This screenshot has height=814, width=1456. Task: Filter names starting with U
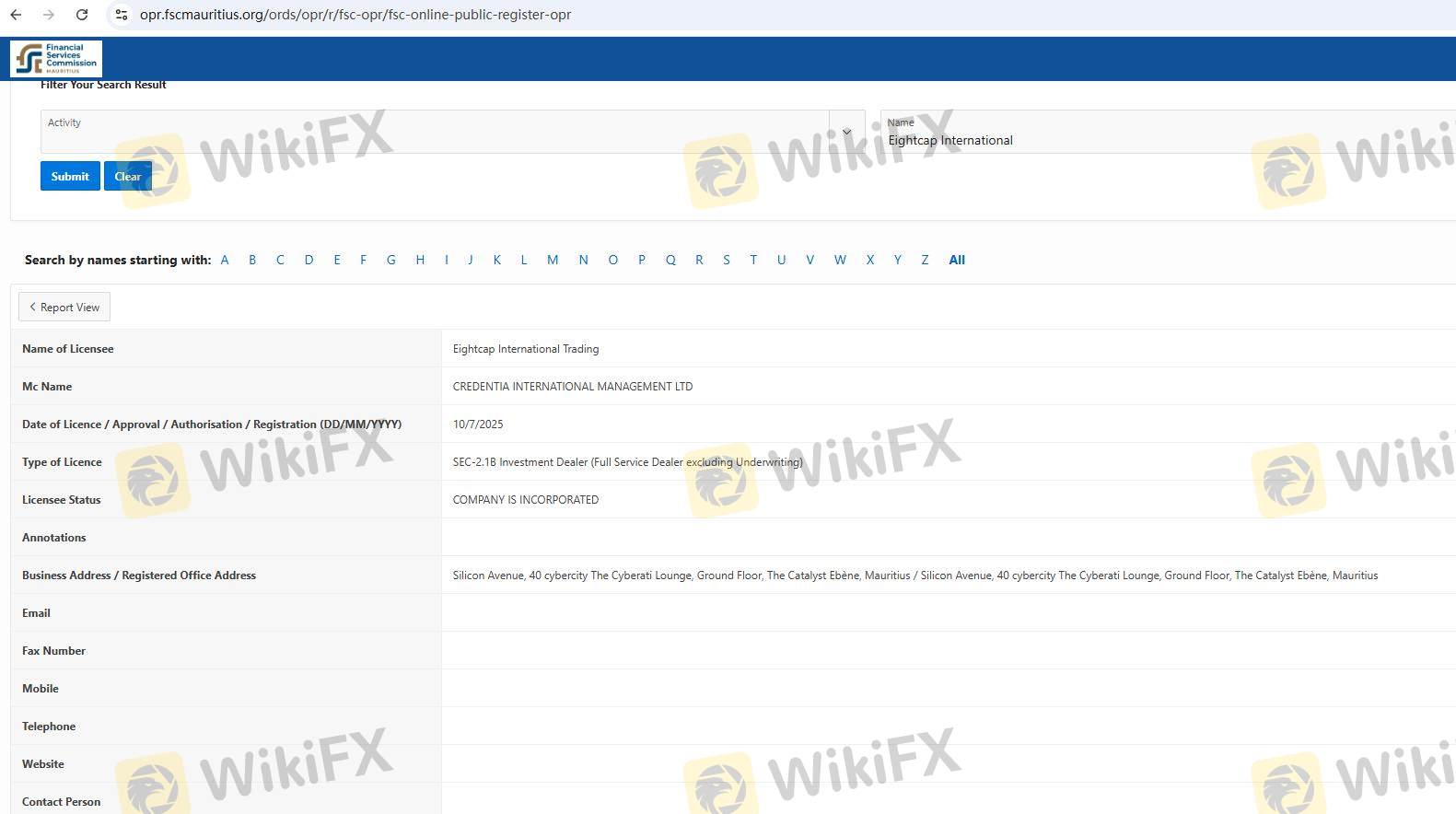click(781, 260)
